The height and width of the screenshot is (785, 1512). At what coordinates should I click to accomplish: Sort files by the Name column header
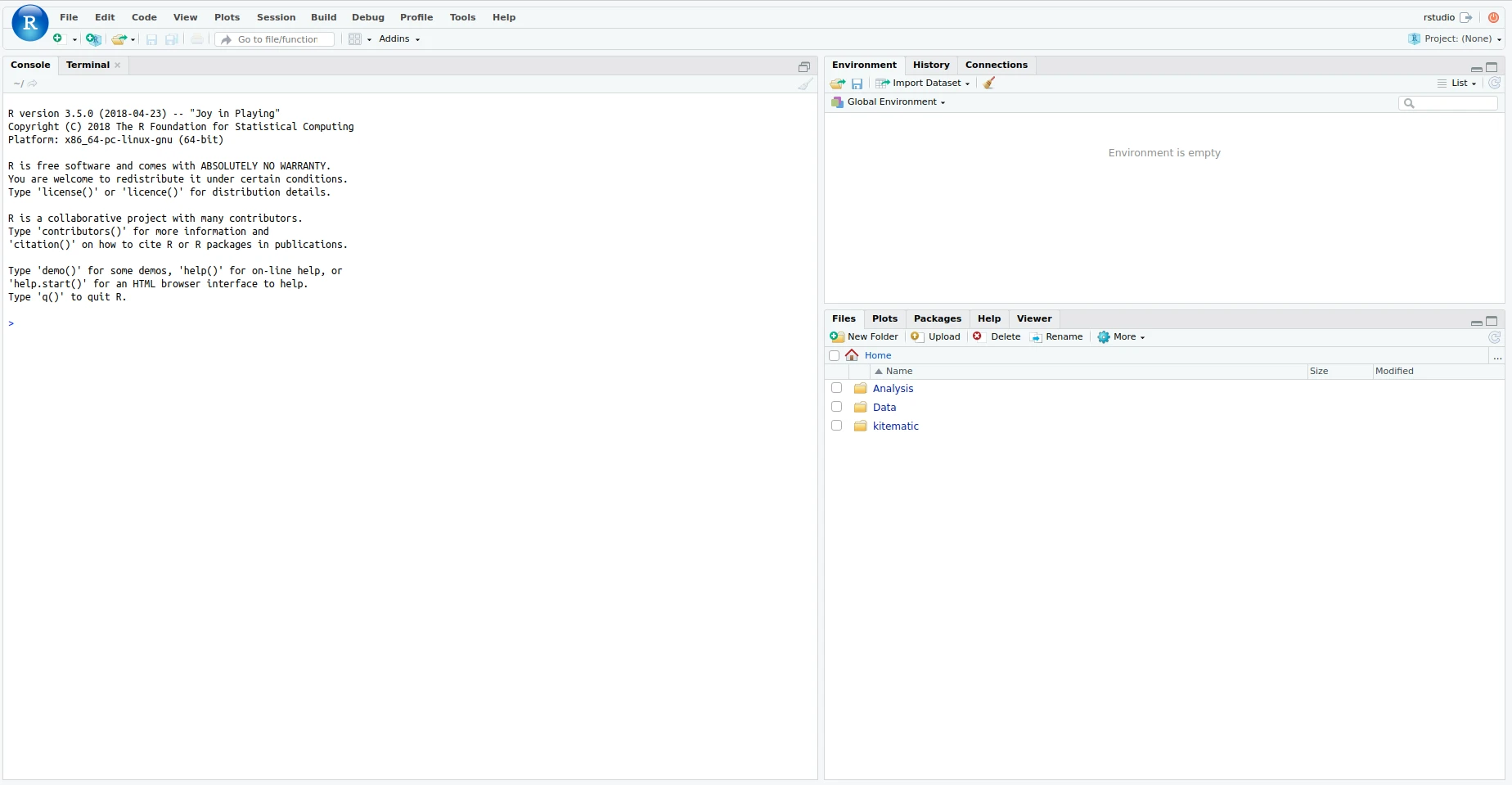pyautogui.click(x=898, y=371)
